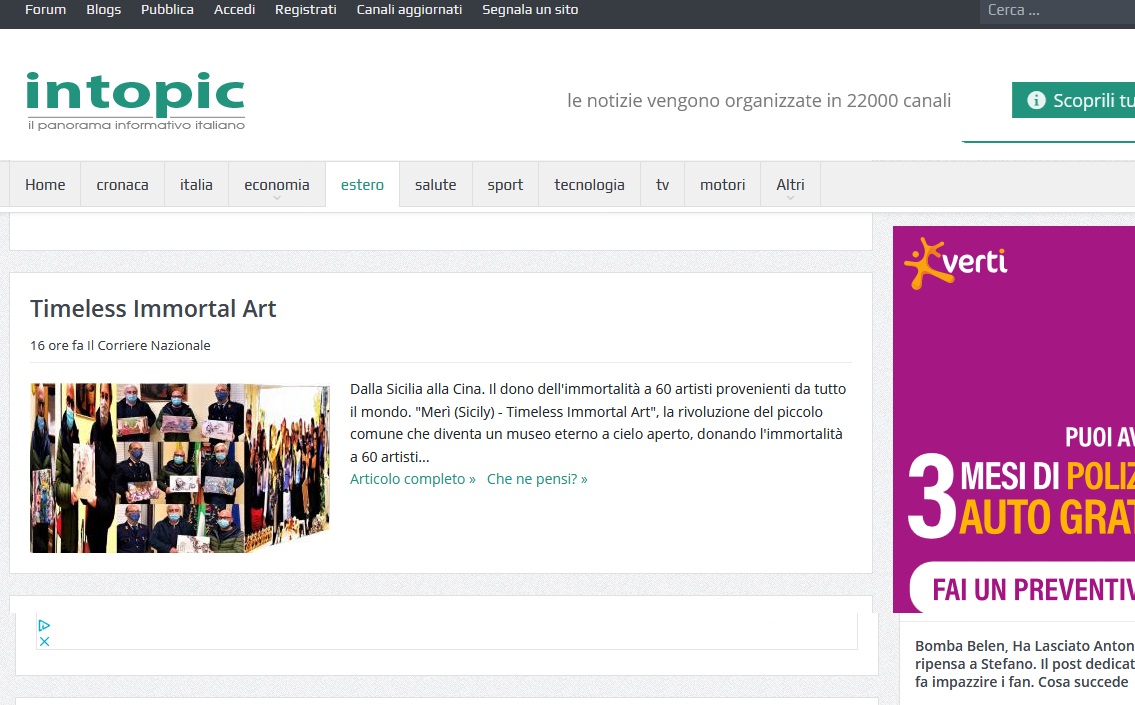Open the Forum link in top bar
The width and height of the screenshot is (1135, 705).
coord(45,10)
